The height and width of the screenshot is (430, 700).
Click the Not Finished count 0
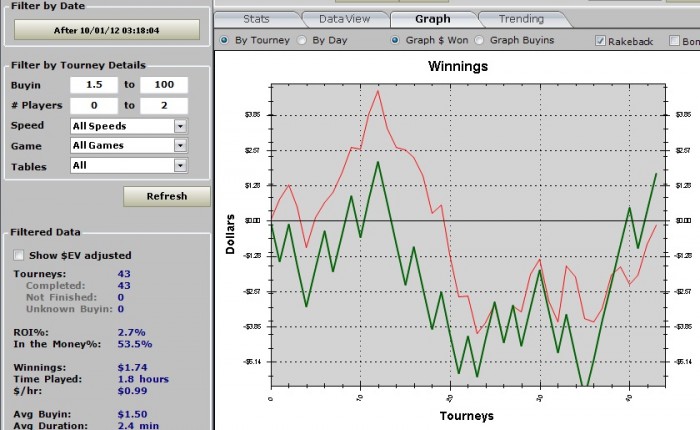[121, 297]
